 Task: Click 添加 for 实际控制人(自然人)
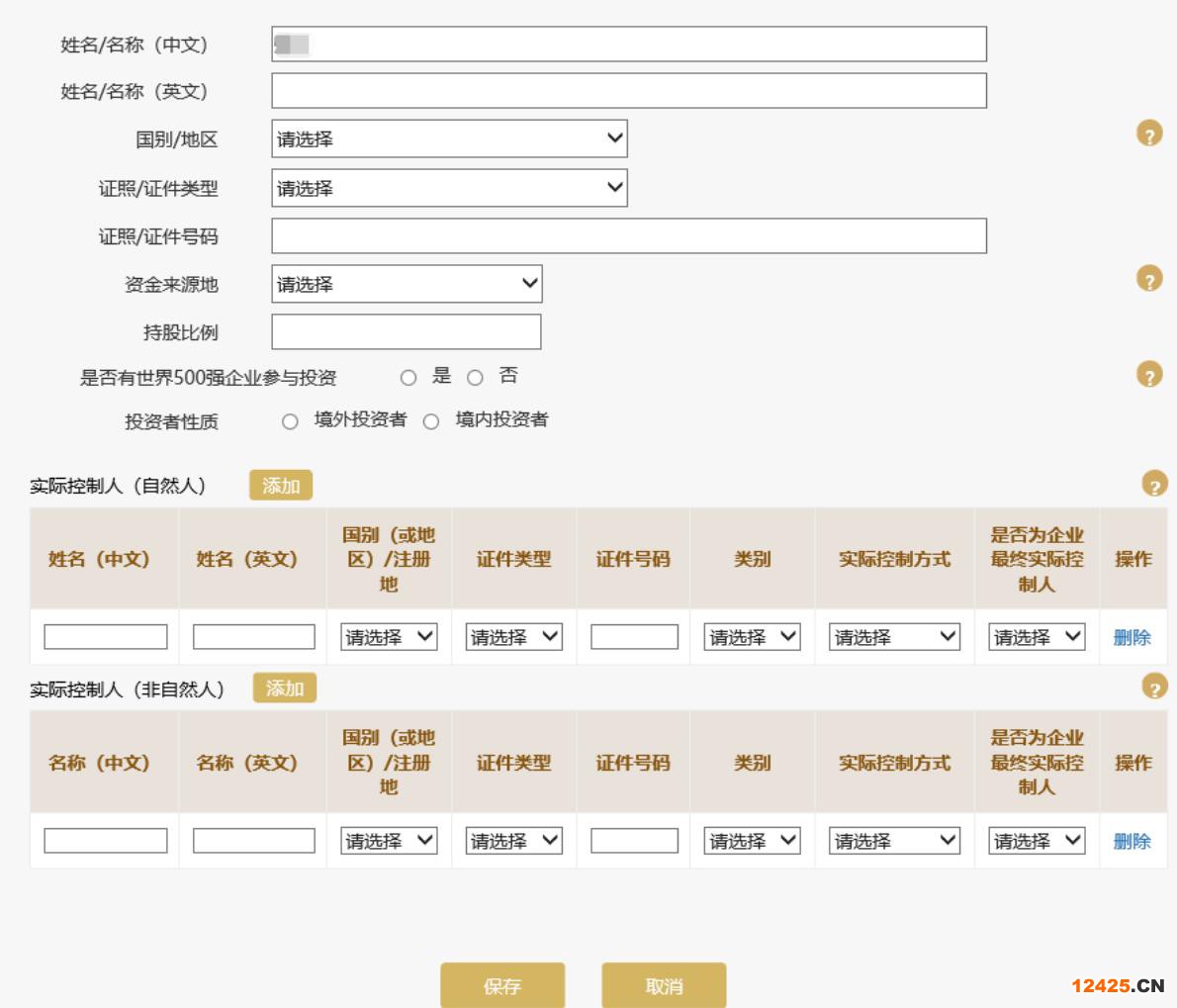click(281, 486)
